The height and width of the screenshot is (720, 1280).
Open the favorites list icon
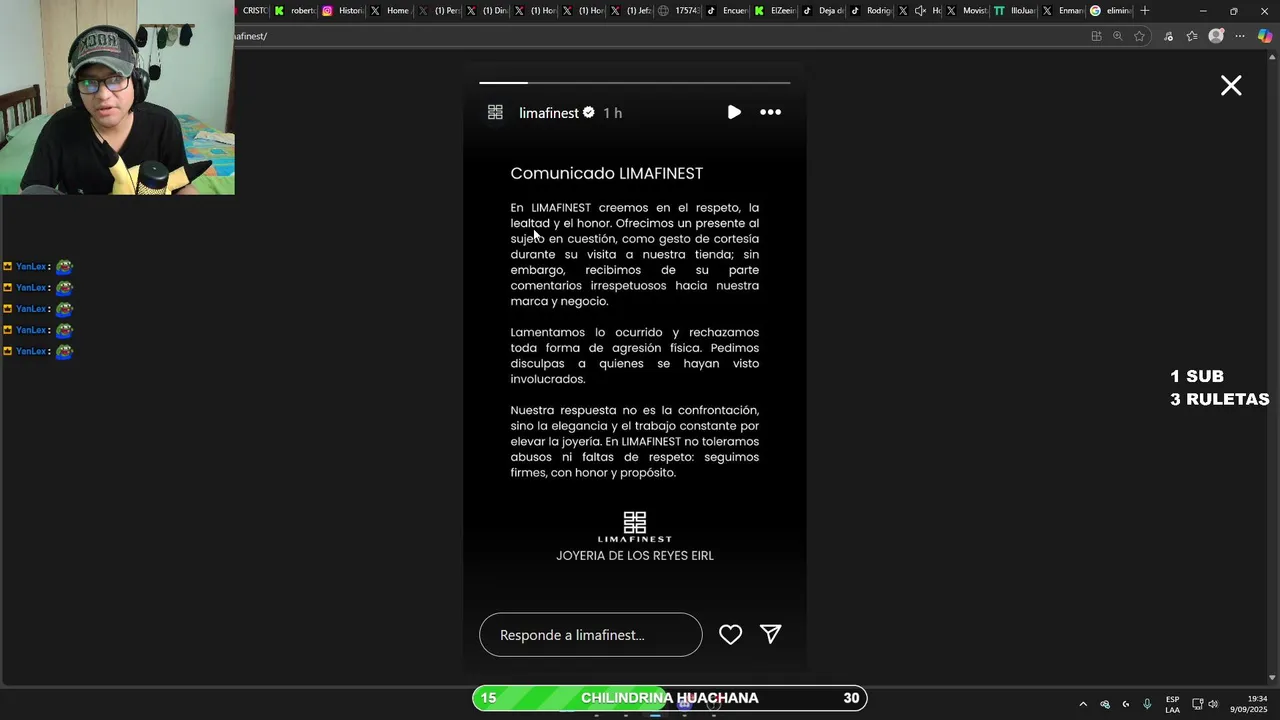pos(1192,36)
